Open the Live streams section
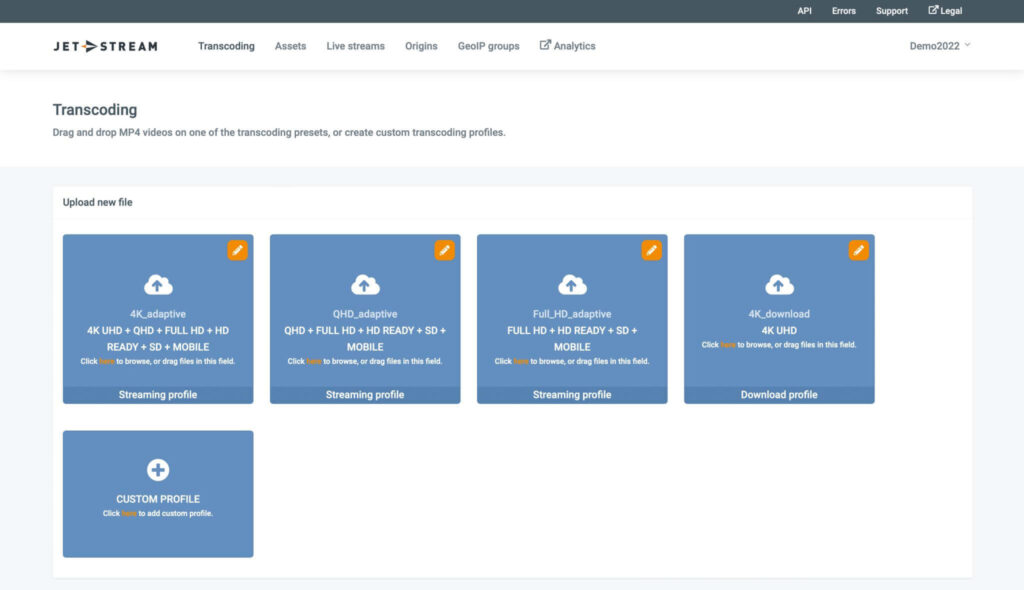The height and width of the screenshot is (590, 1024). point(355,46)
